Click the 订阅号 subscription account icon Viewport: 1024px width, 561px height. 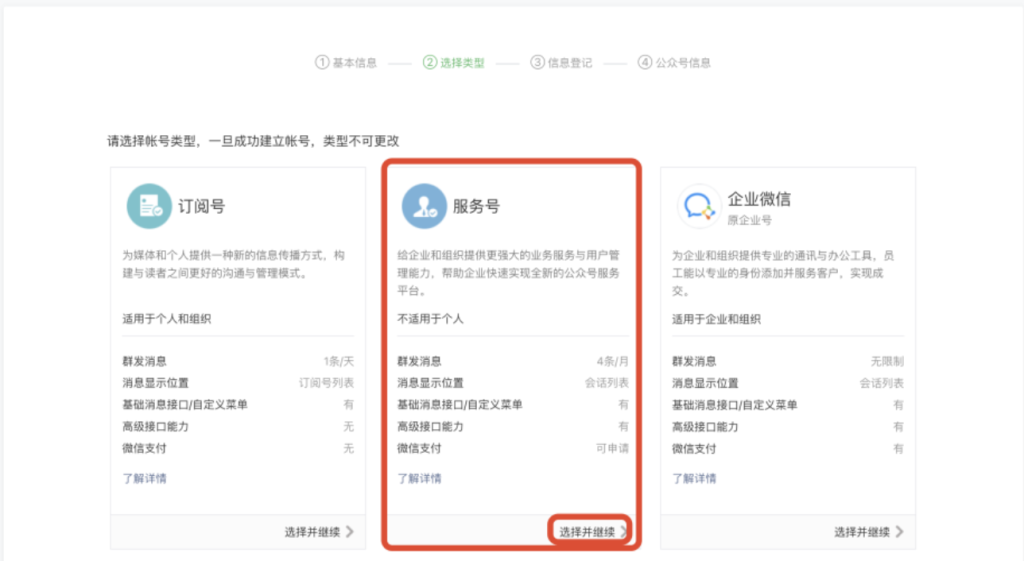pyautogui.click(x=149, y=207)
